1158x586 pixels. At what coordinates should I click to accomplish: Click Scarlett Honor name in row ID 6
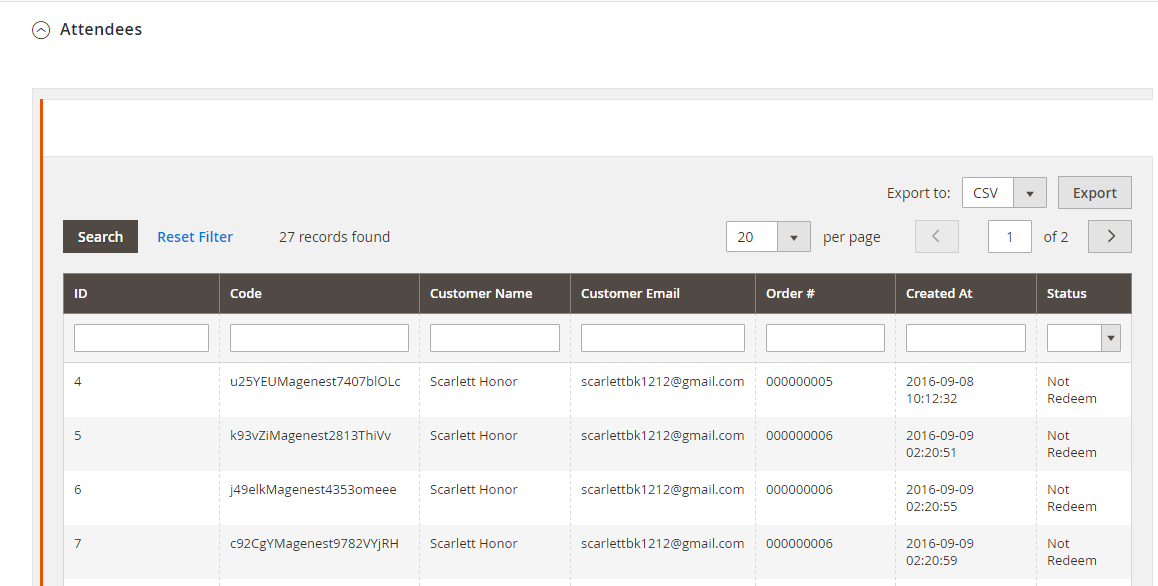pyautogui.click(x=473, y=489)
